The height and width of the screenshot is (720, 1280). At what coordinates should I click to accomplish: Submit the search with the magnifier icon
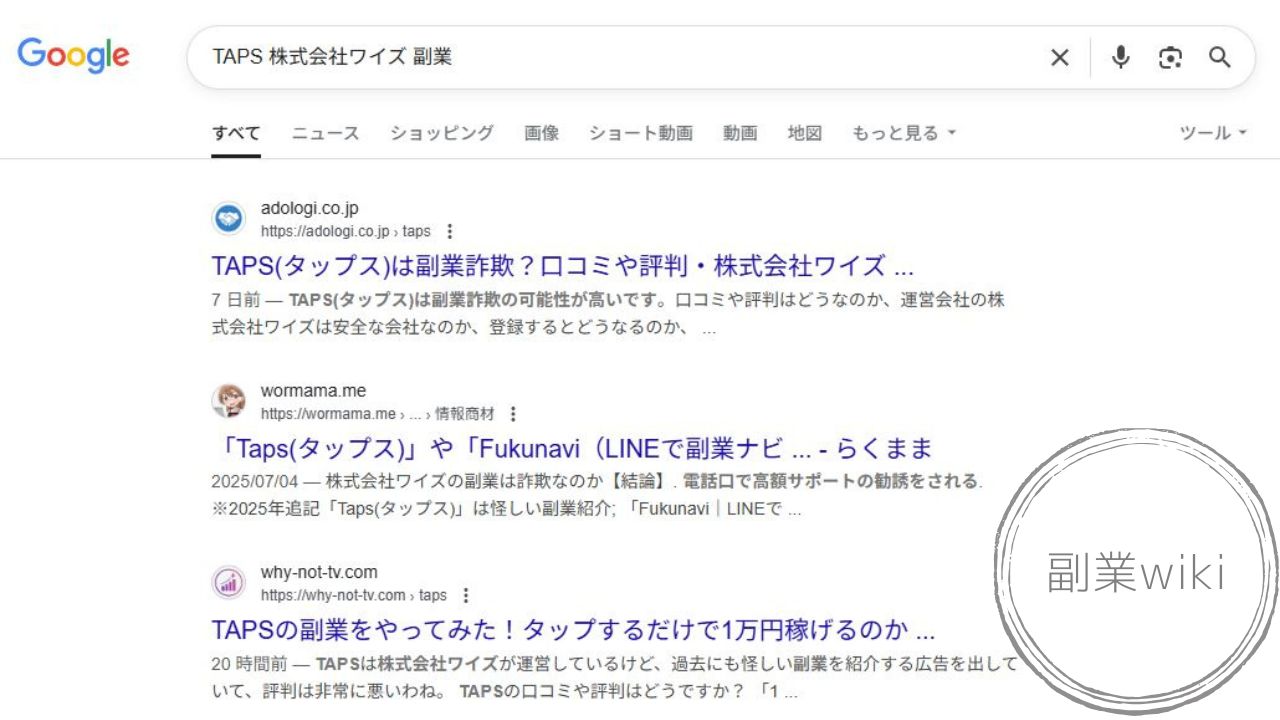(x=1219, y=57)
